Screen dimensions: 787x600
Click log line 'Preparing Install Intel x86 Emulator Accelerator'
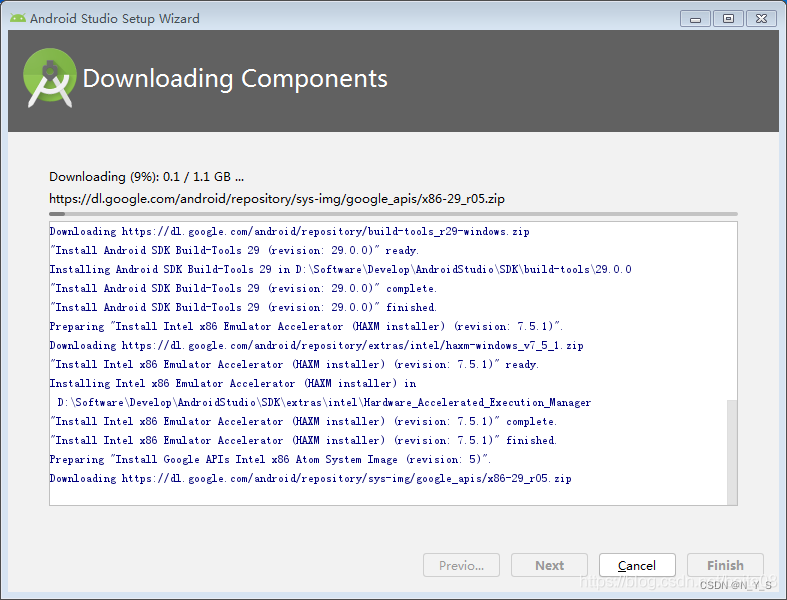[x=306, y=327]
